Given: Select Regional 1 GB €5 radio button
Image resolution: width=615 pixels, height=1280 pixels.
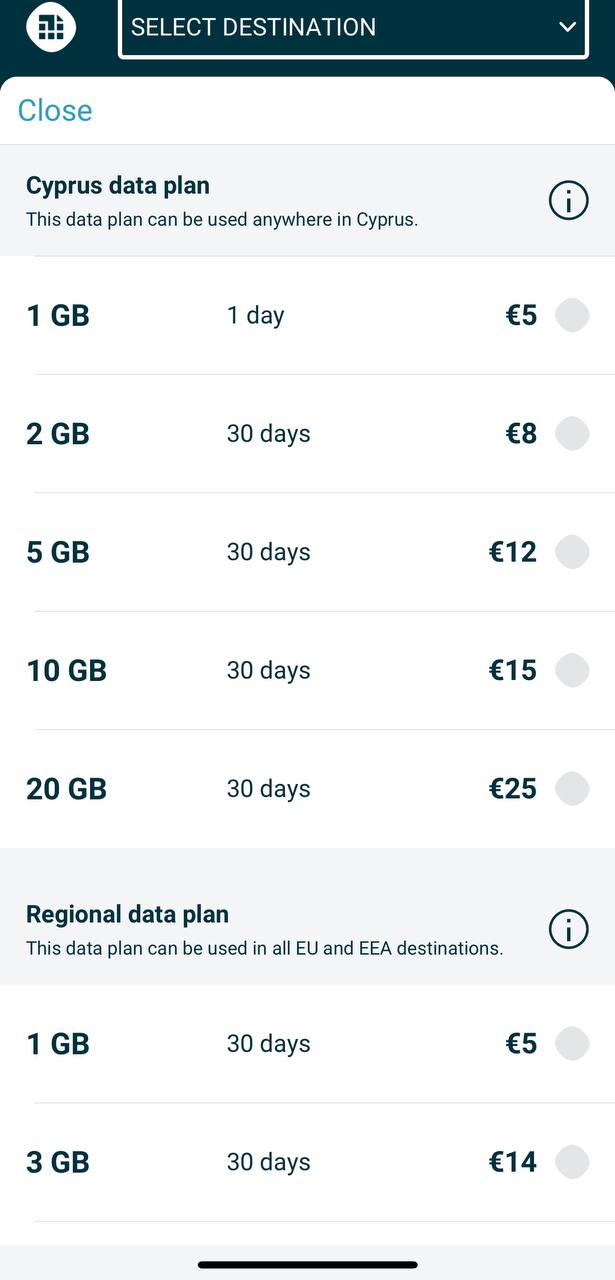Looking at the screenshot, I should [x=572, y=1044].
